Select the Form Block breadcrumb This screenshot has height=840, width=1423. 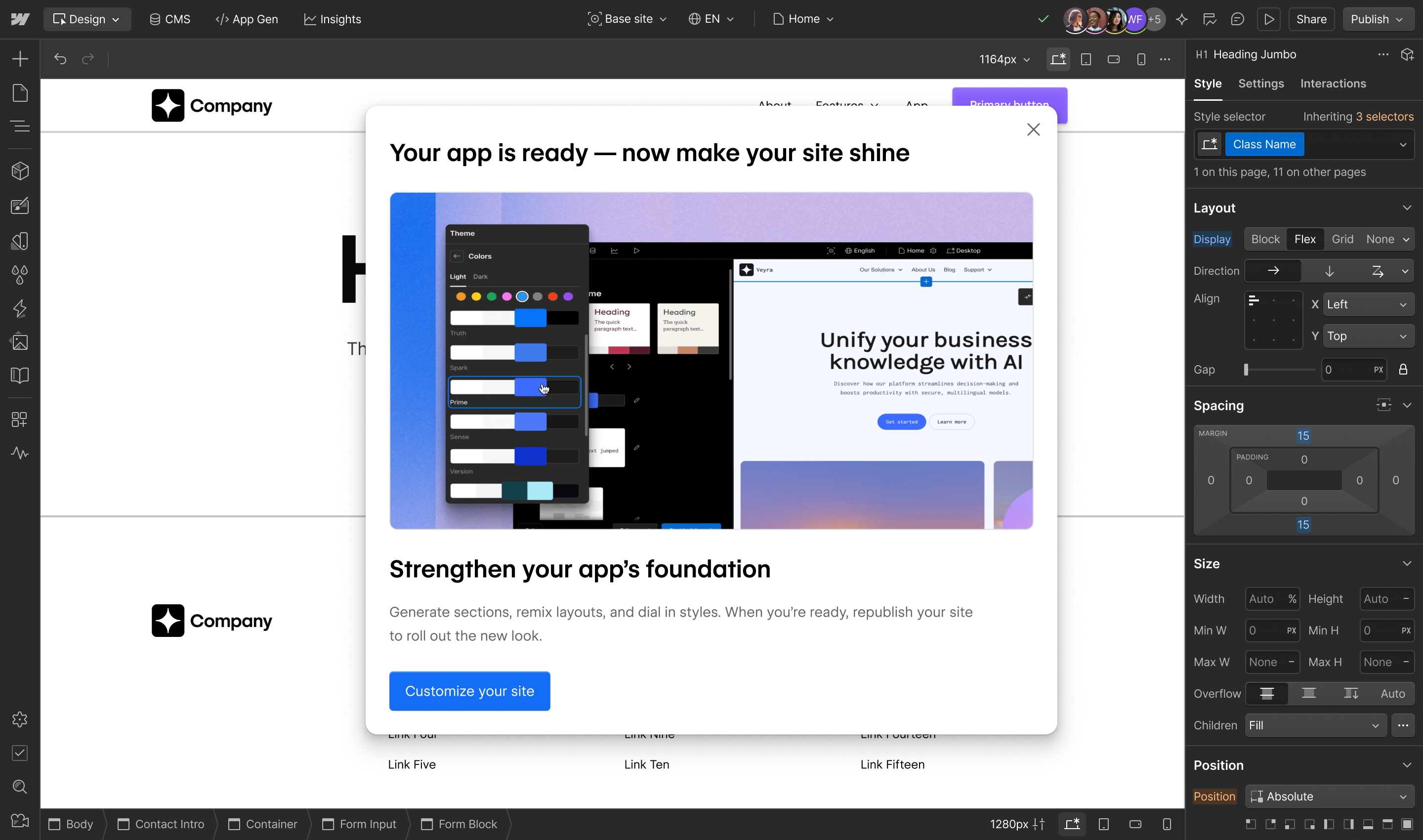tap(460, 824)
